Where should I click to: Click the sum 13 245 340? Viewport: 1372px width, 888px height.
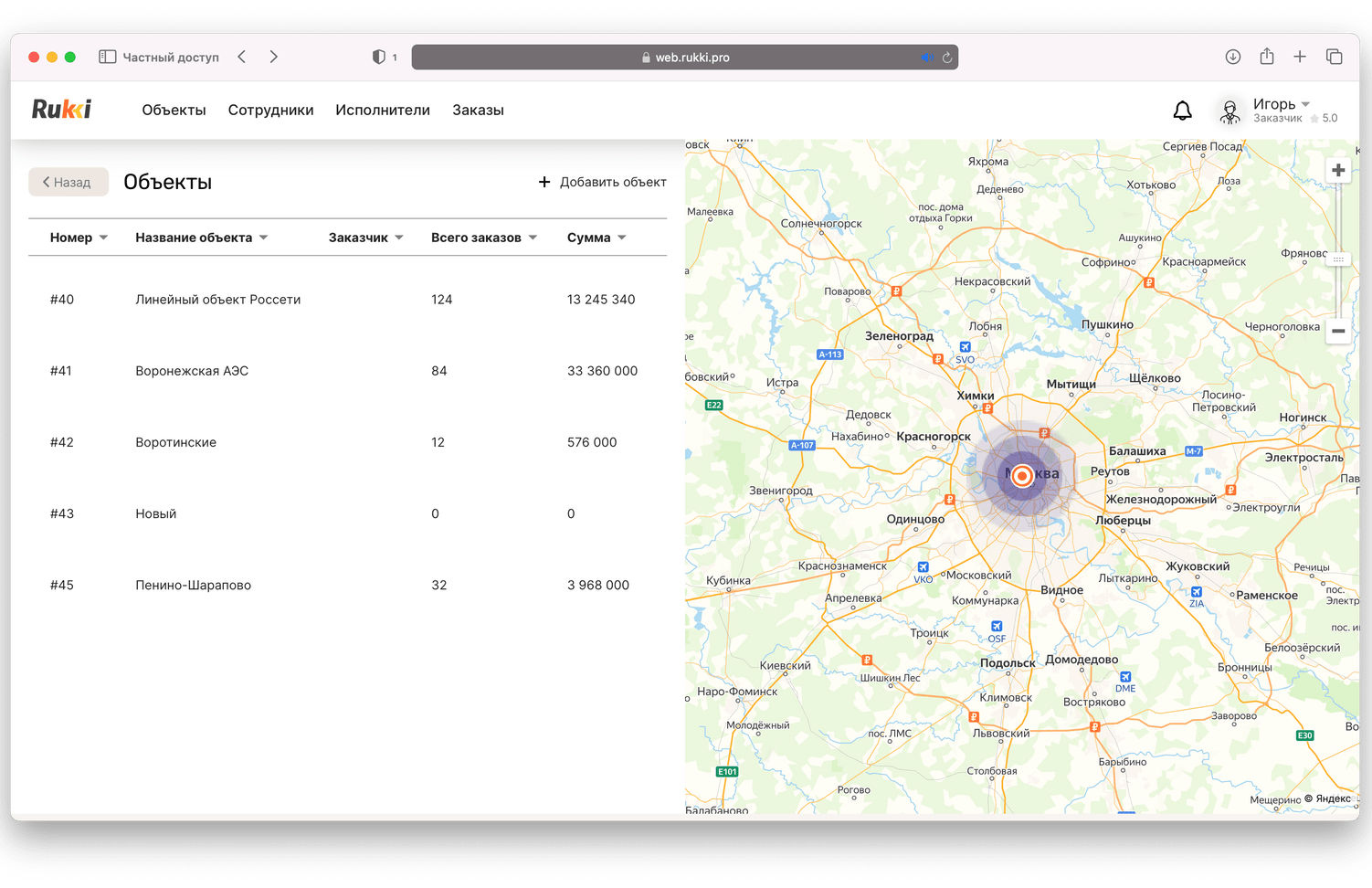(x=601, y=300)
